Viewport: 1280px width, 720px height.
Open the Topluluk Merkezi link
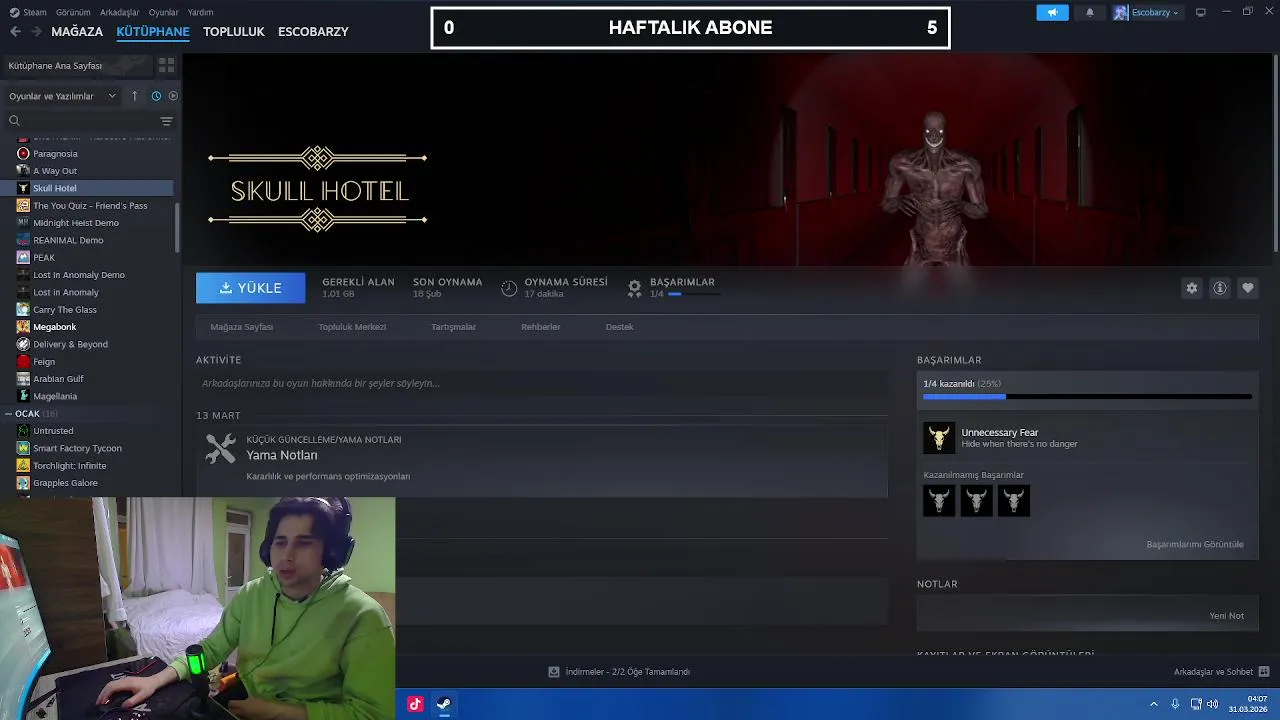pos(352,327)
